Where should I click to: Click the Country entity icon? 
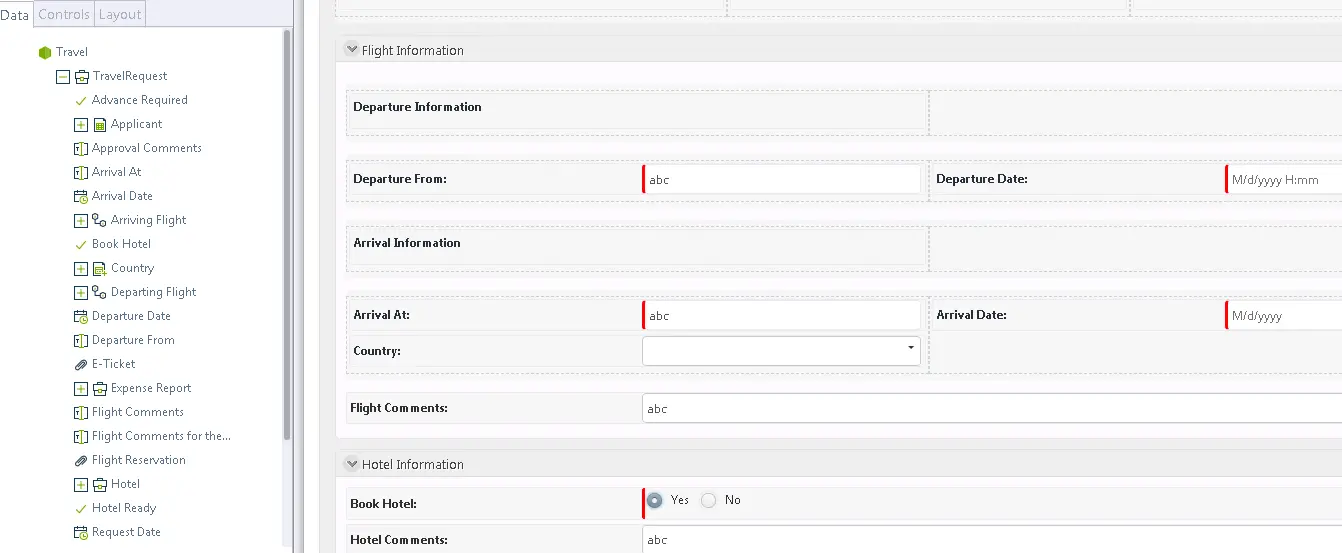(100, 268)
